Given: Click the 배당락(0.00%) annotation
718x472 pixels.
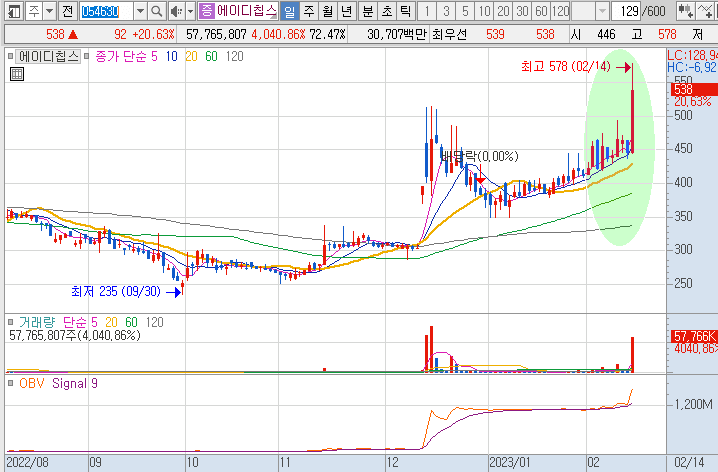Looking at the screenshot, I should point(479,157).
